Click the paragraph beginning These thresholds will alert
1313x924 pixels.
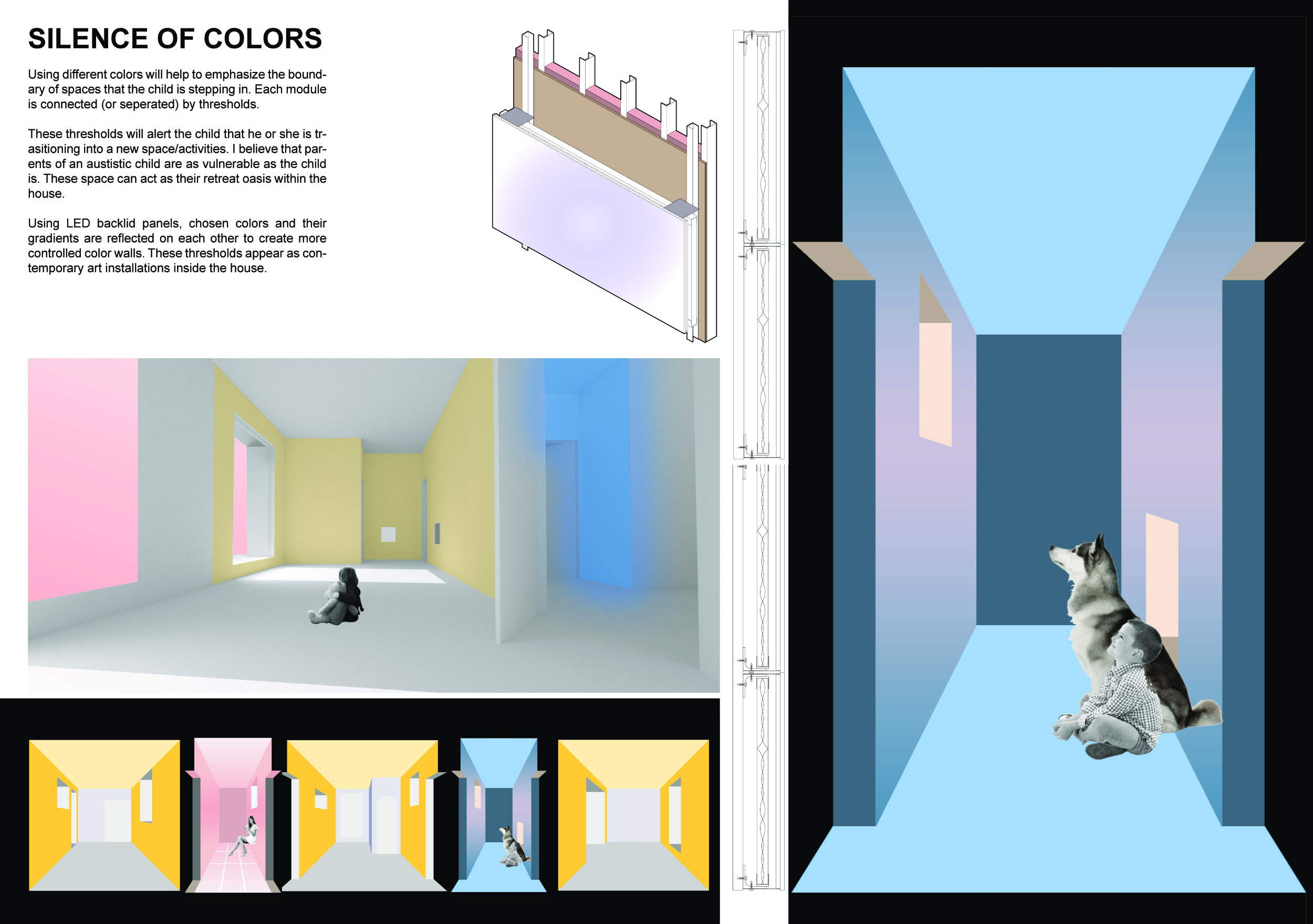(178, 164)
